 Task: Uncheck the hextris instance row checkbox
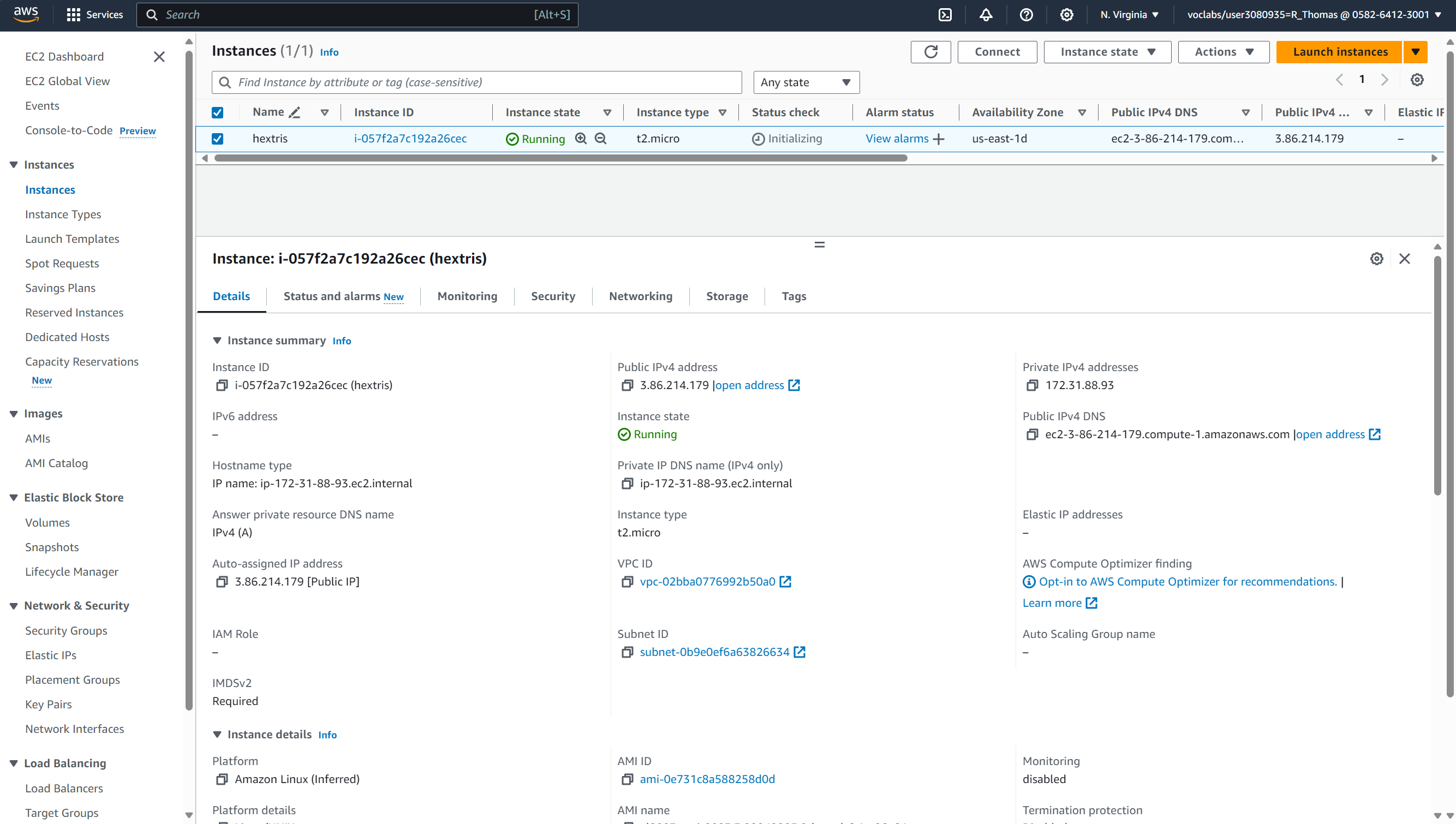217,139
